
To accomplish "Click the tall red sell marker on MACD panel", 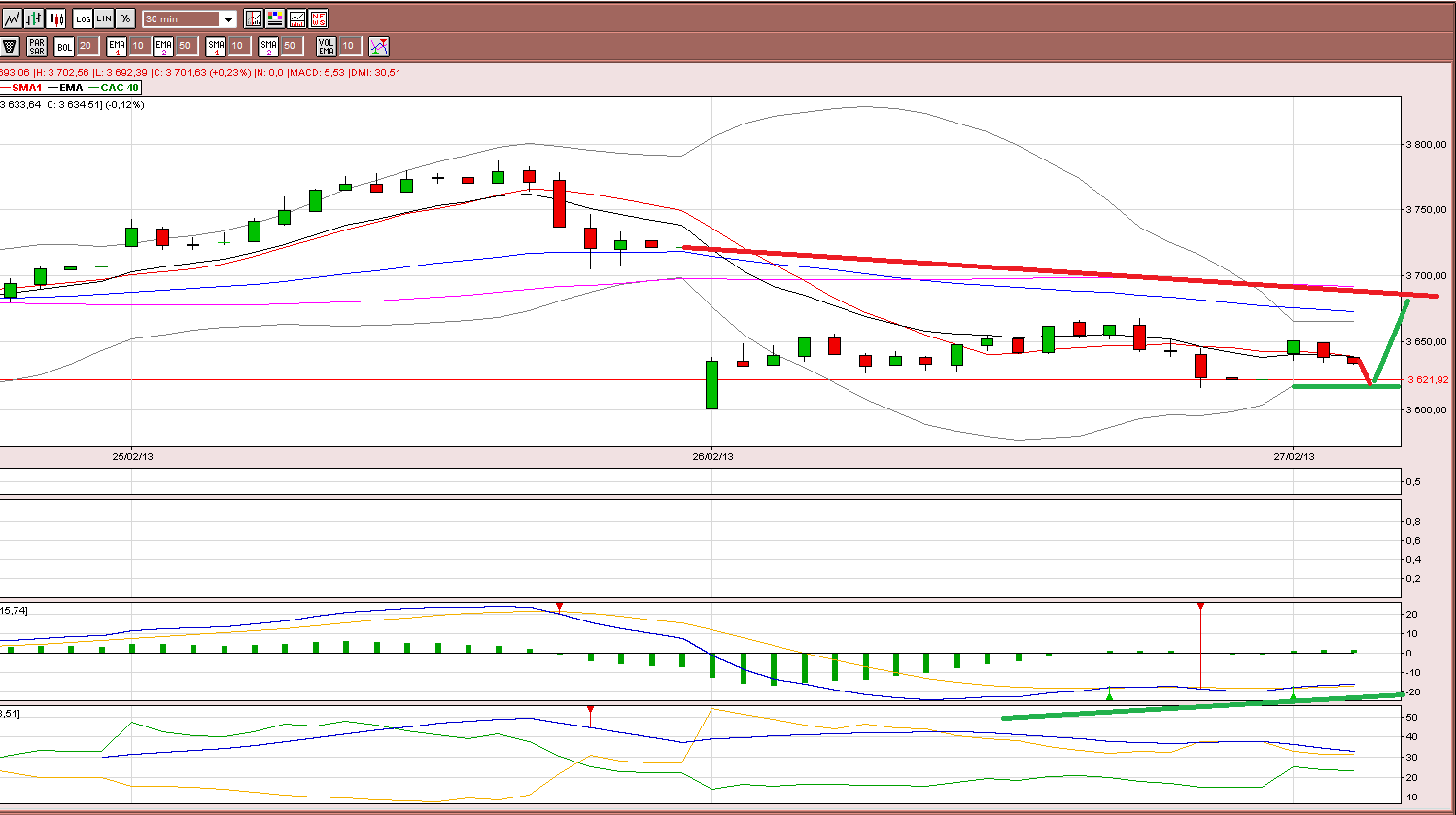I will coord(1201,607).
